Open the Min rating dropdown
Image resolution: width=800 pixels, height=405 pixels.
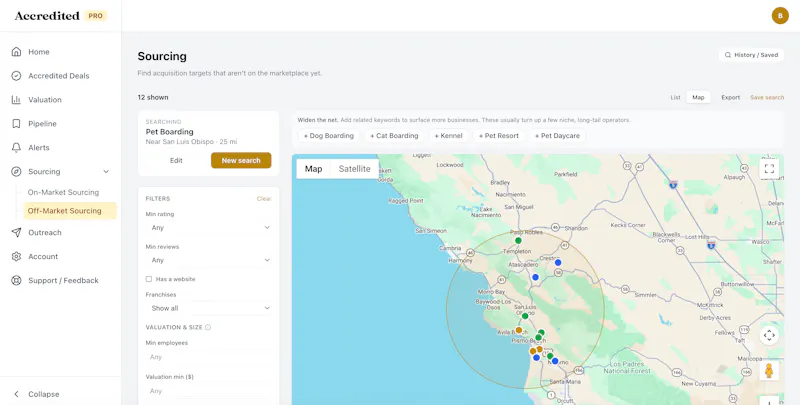tap(209, 227)
